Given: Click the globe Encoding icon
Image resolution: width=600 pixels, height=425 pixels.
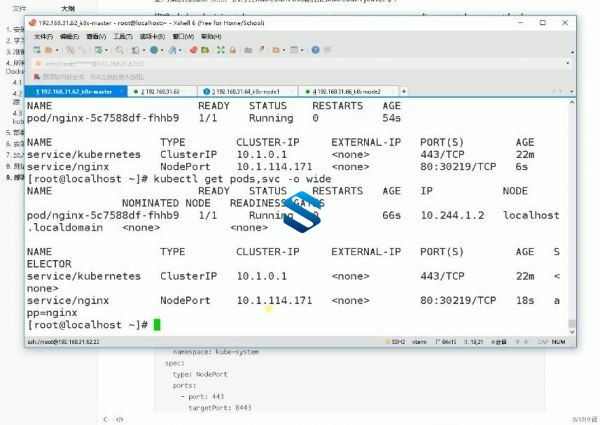Looking at the screenshot, I should [x=154, y=50].
